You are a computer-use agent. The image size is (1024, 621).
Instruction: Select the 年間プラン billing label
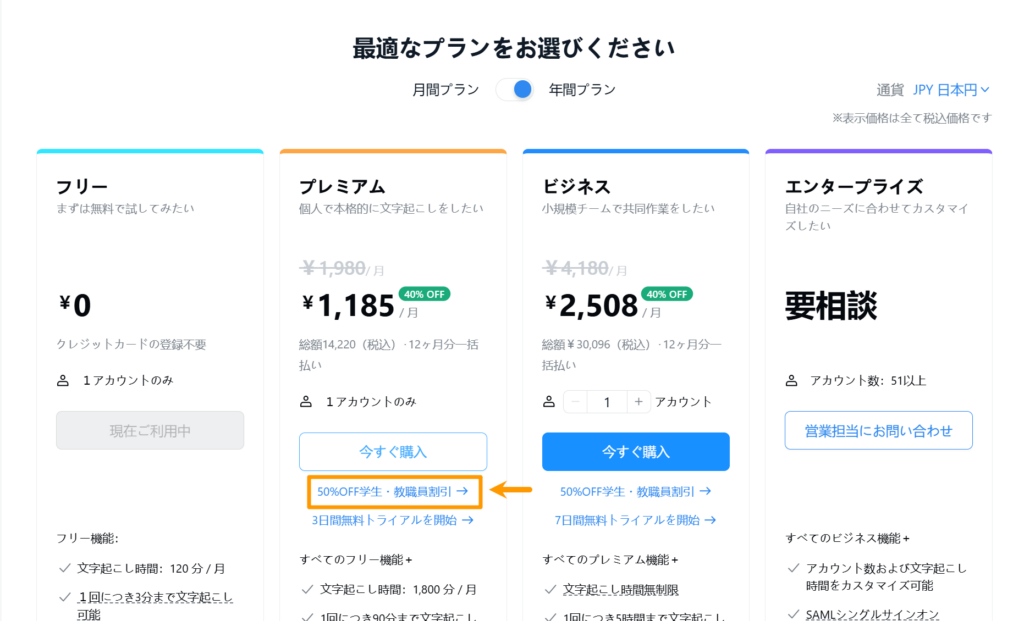click(x=582, y=90)
